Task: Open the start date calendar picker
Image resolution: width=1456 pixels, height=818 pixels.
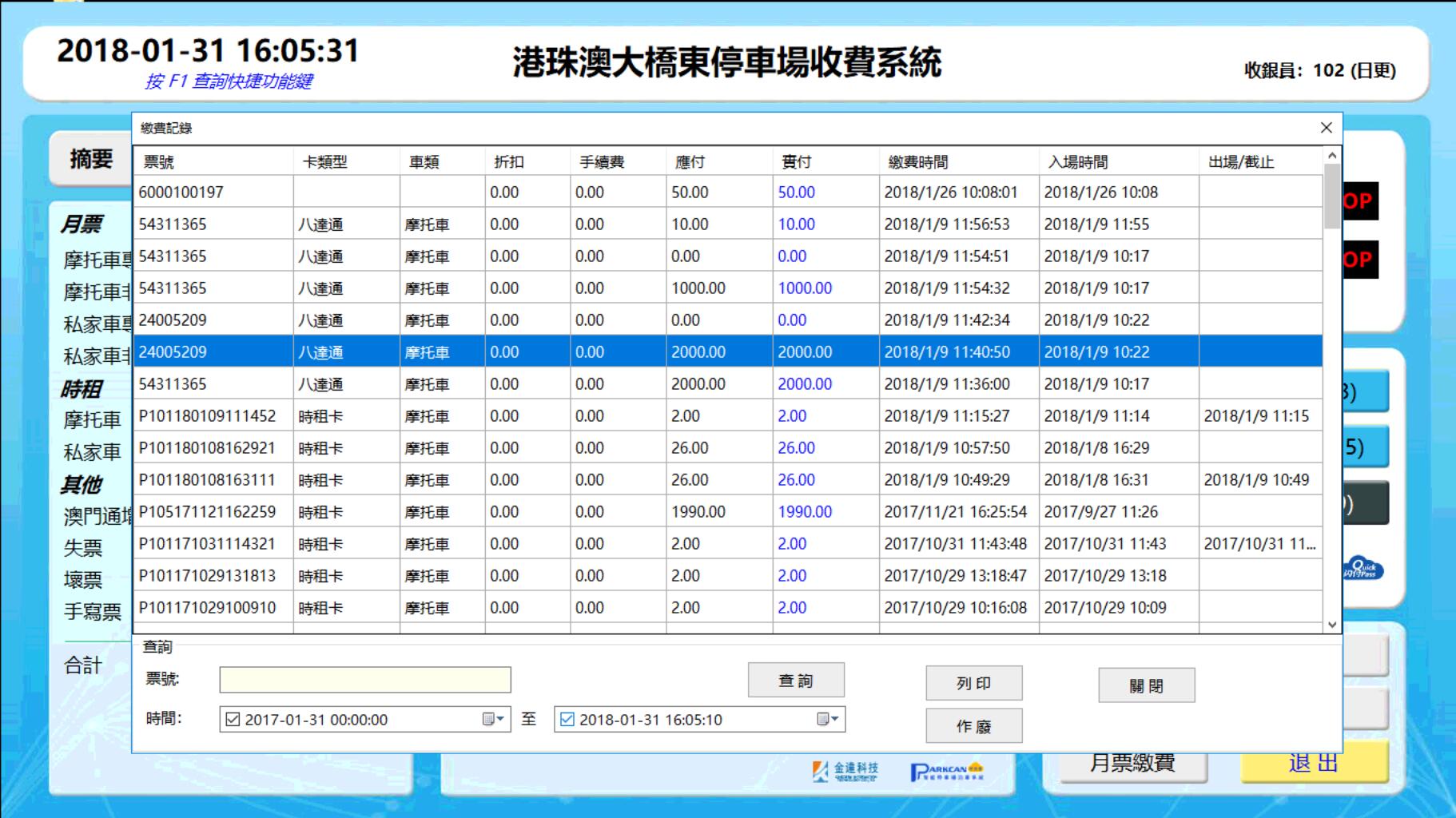Action: 493,720
